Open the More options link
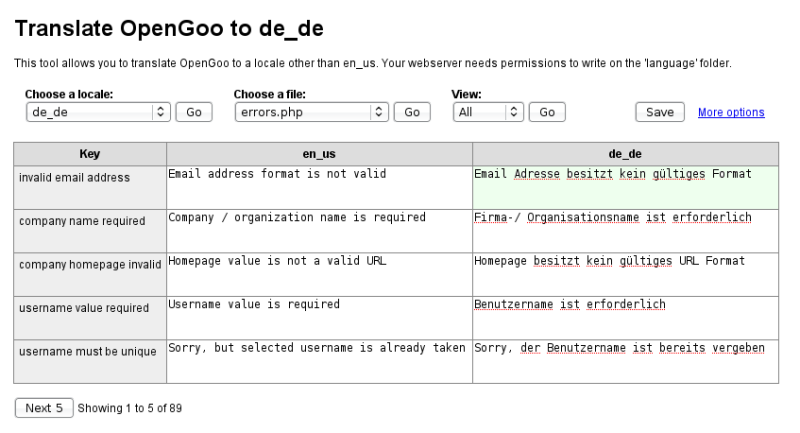This screenshot has width=800, height=433. point(731,113)
